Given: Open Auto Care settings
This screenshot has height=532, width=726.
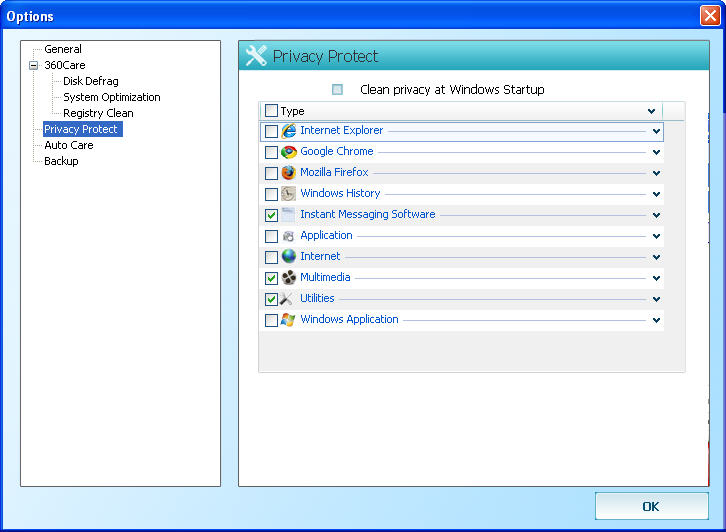Looking at the screenshot, I should (x=69, y=145).
